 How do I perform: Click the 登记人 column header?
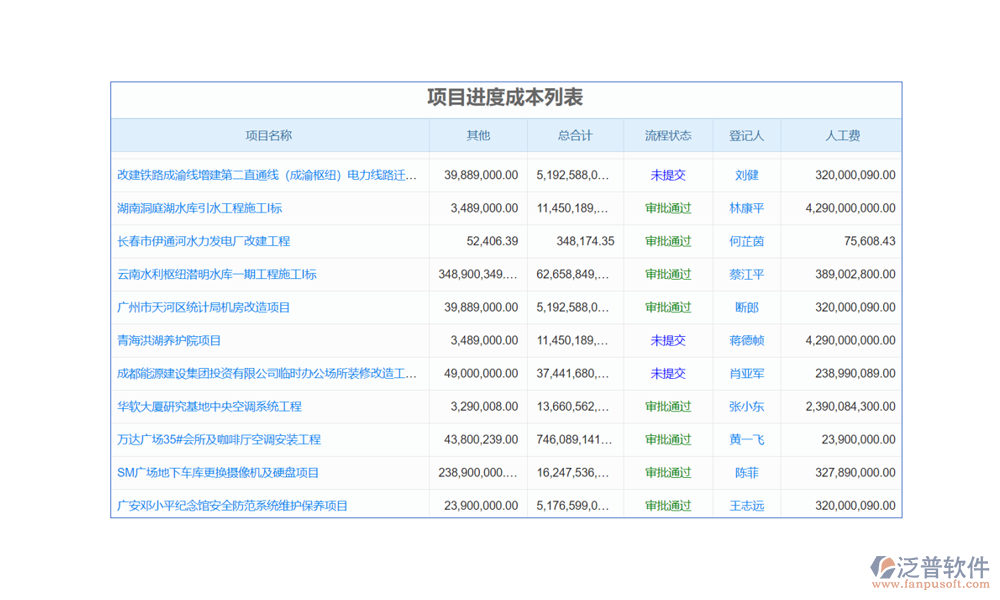(746, 136)
